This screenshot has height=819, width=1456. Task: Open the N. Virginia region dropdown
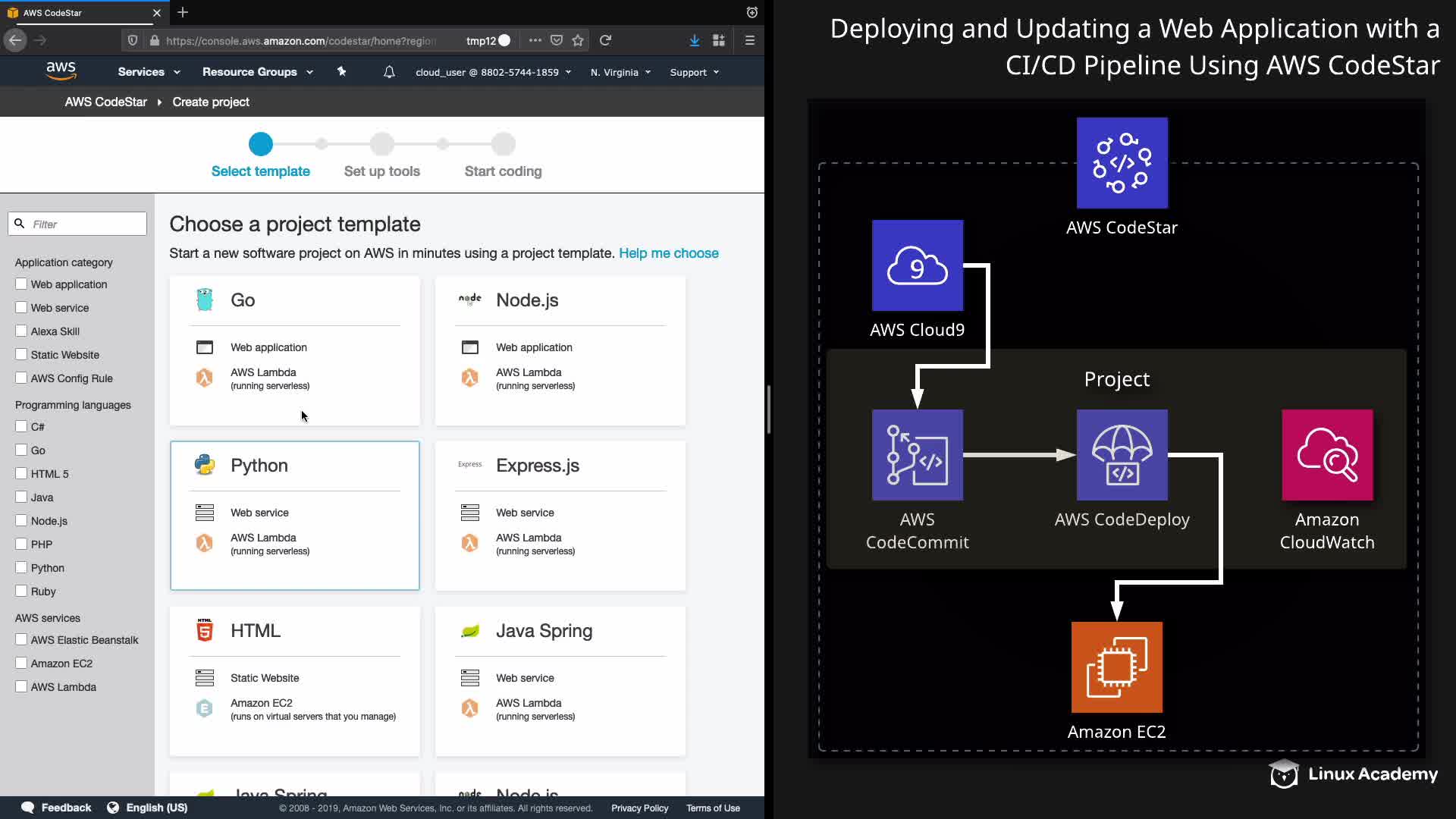(x=620, y=72)
